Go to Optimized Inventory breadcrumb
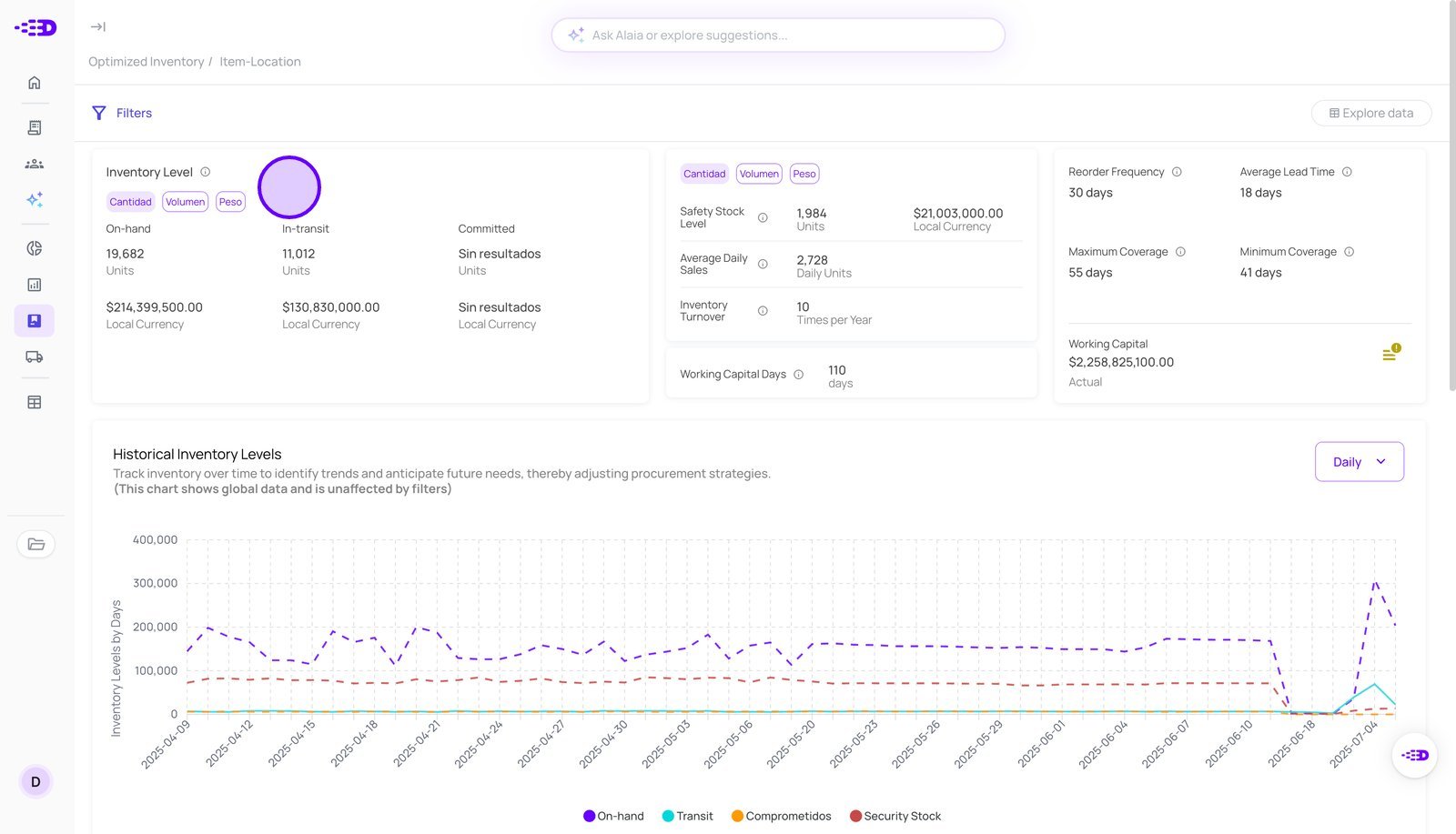Screen dimensions: 1456x834 146,62
